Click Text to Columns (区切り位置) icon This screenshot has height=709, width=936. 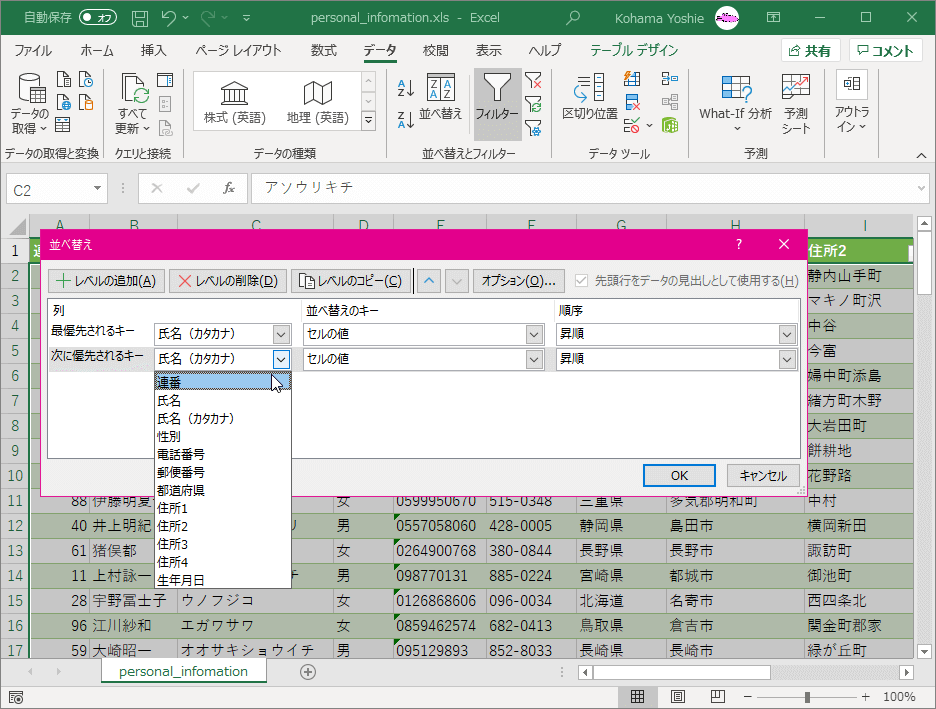589,98
